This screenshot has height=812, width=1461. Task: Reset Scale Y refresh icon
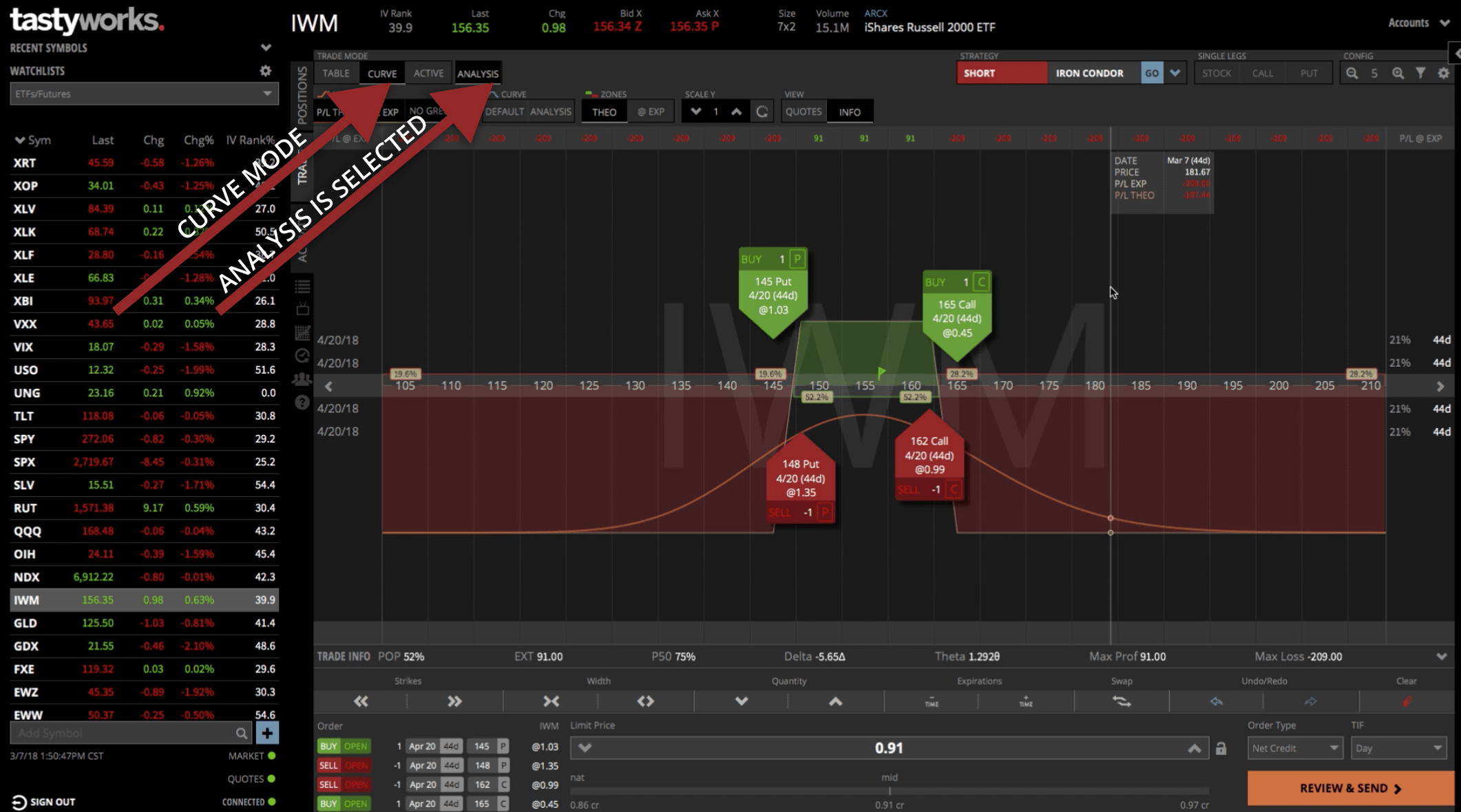761,111
